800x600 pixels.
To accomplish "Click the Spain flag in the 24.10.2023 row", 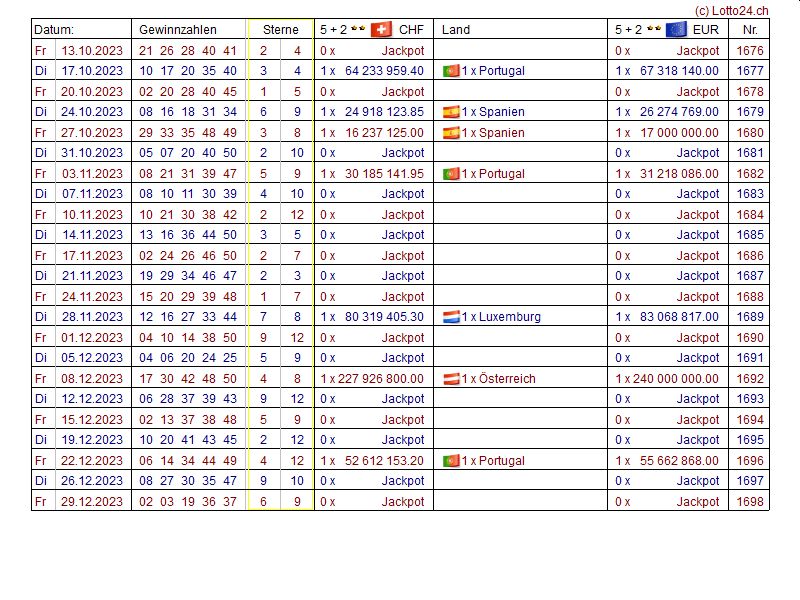I will [451, 112].
